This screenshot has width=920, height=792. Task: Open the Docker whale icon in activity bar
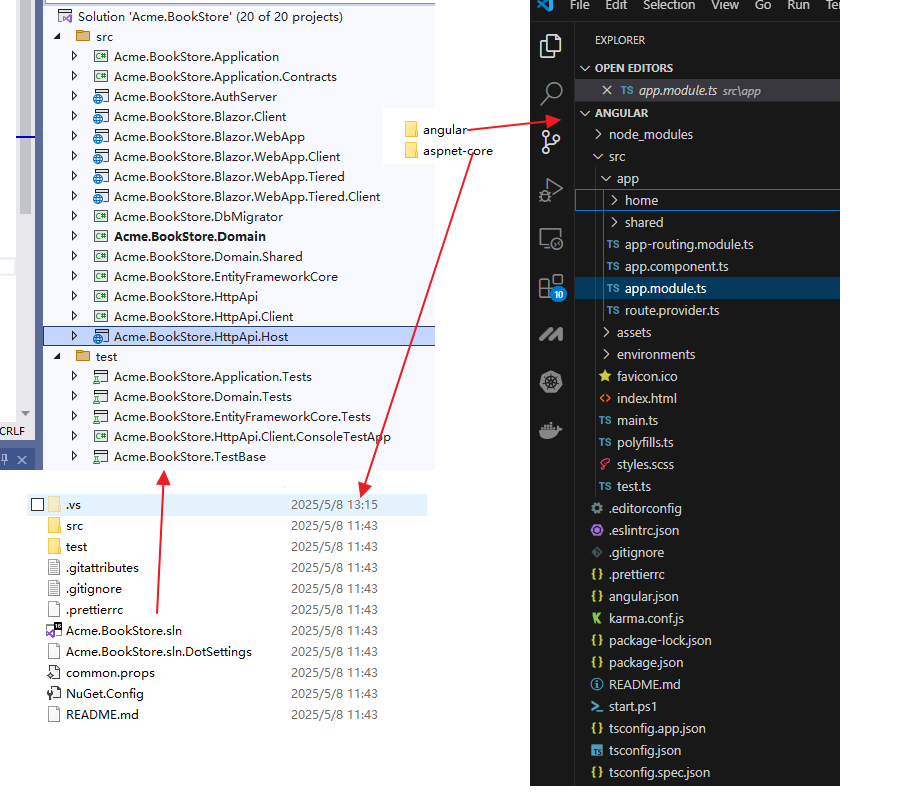[x=550, y=431]
